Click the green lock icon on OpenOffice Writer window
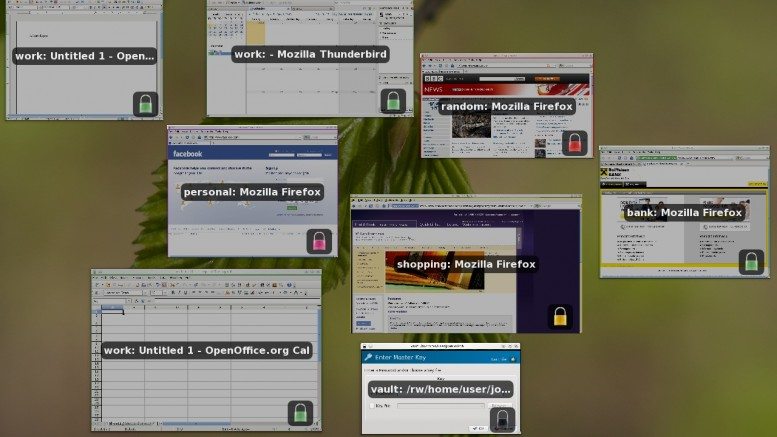Viewport: 777px width, 437px height. (146, 104)
